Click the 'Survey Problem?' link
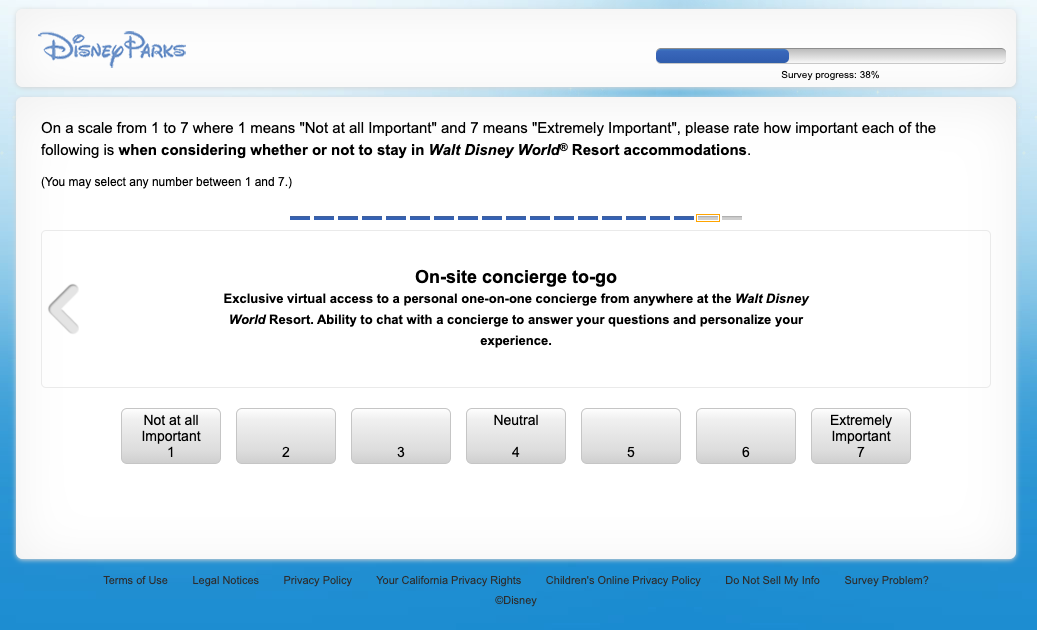The image size is (1037, 630). (x=886, y=580)
